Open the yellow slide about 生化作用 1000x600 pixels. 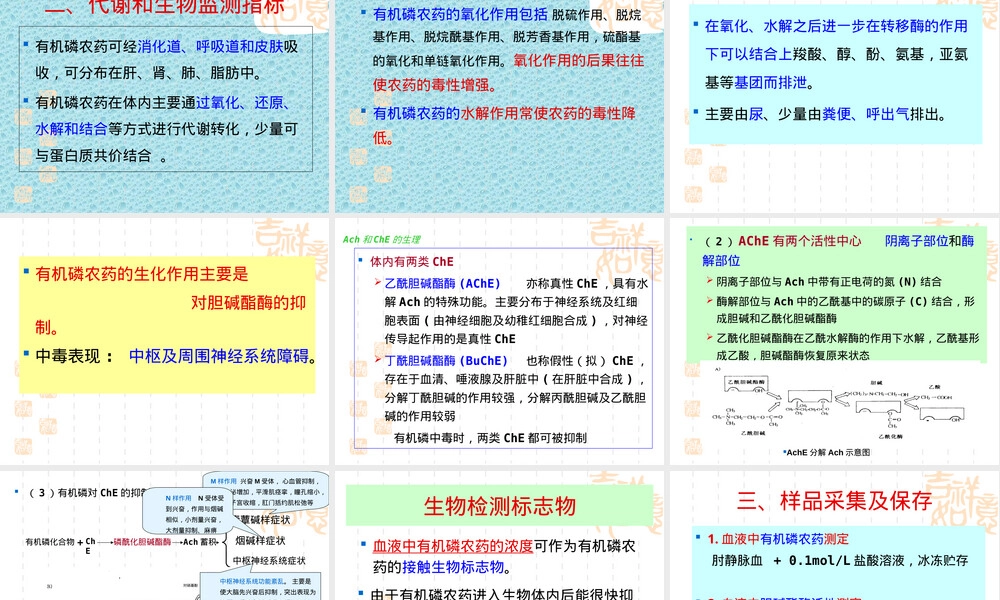165,342
